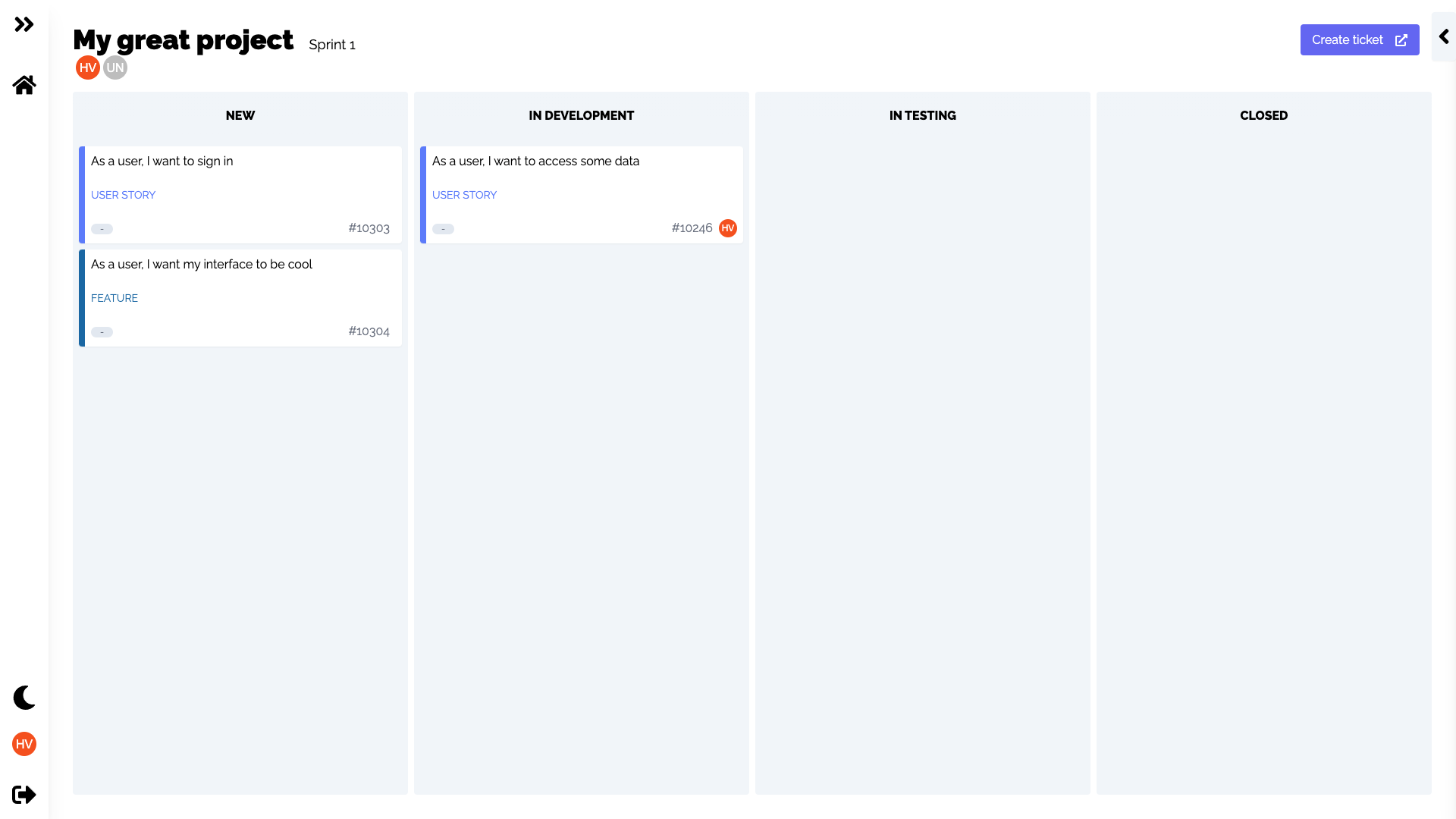Click estimate badge on ticket #10303

[102, 229]
